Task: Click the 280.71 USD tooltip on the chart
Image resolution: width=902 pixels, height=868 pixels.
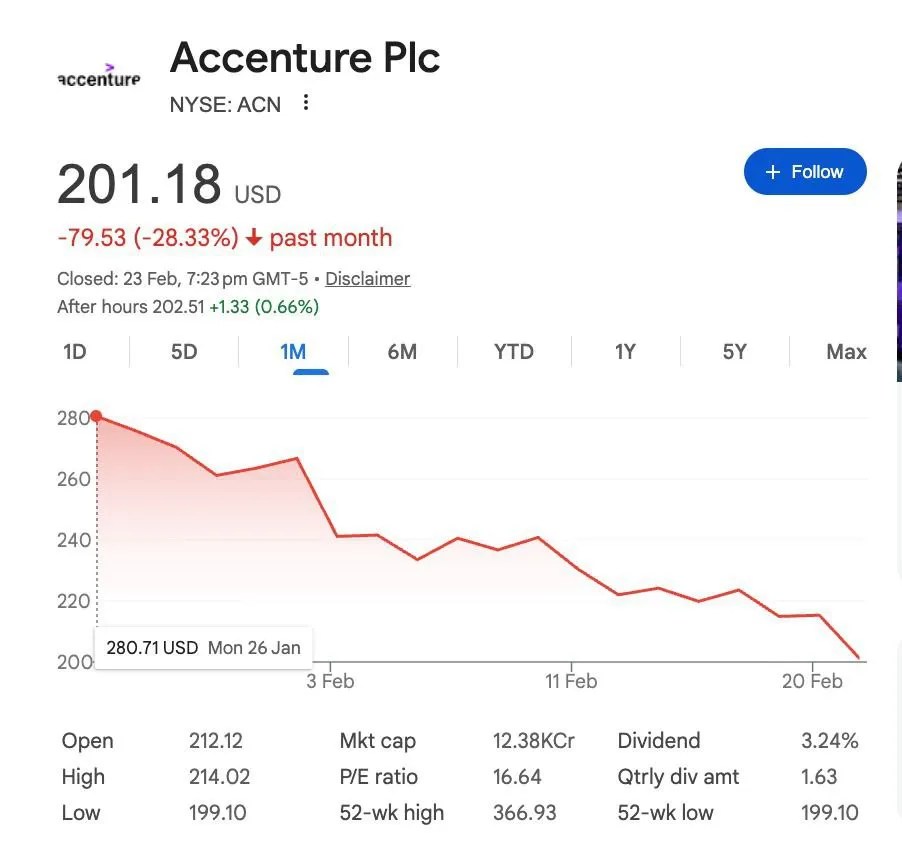Action: [x=203, y=647]
